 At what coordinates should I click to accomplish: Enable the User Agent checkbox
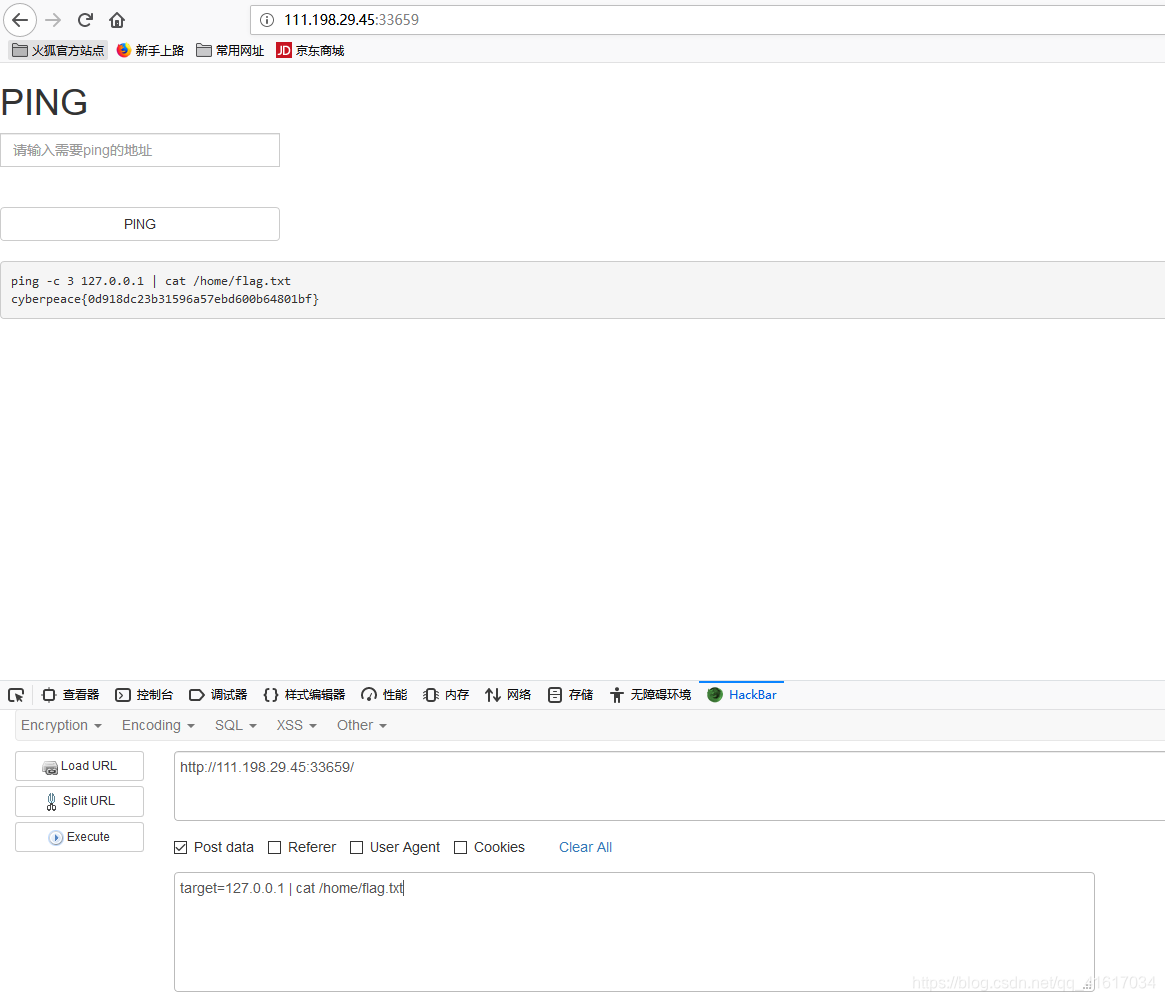click(357, 847)
